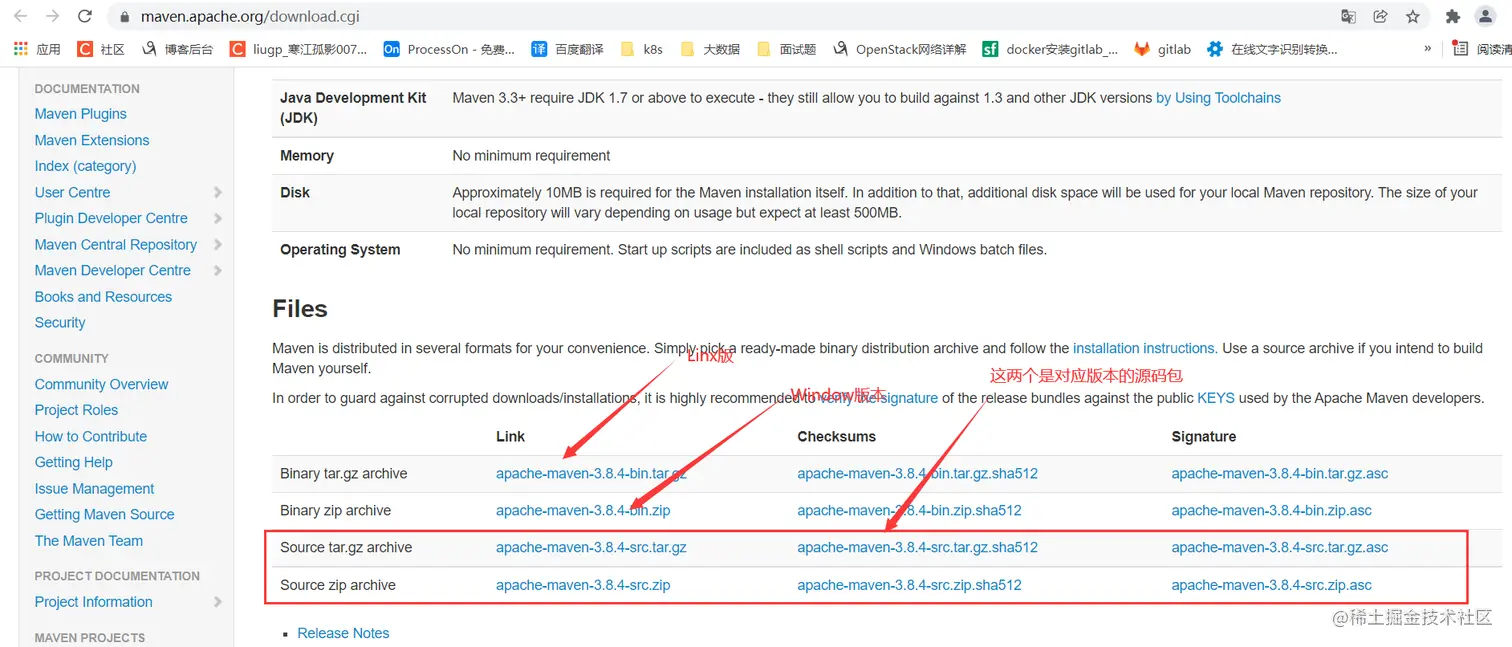Viewport: 1512px width, 647px height.
Task: Open the Release Notes link
Action: pyautogui.click(x=343, y=633)
